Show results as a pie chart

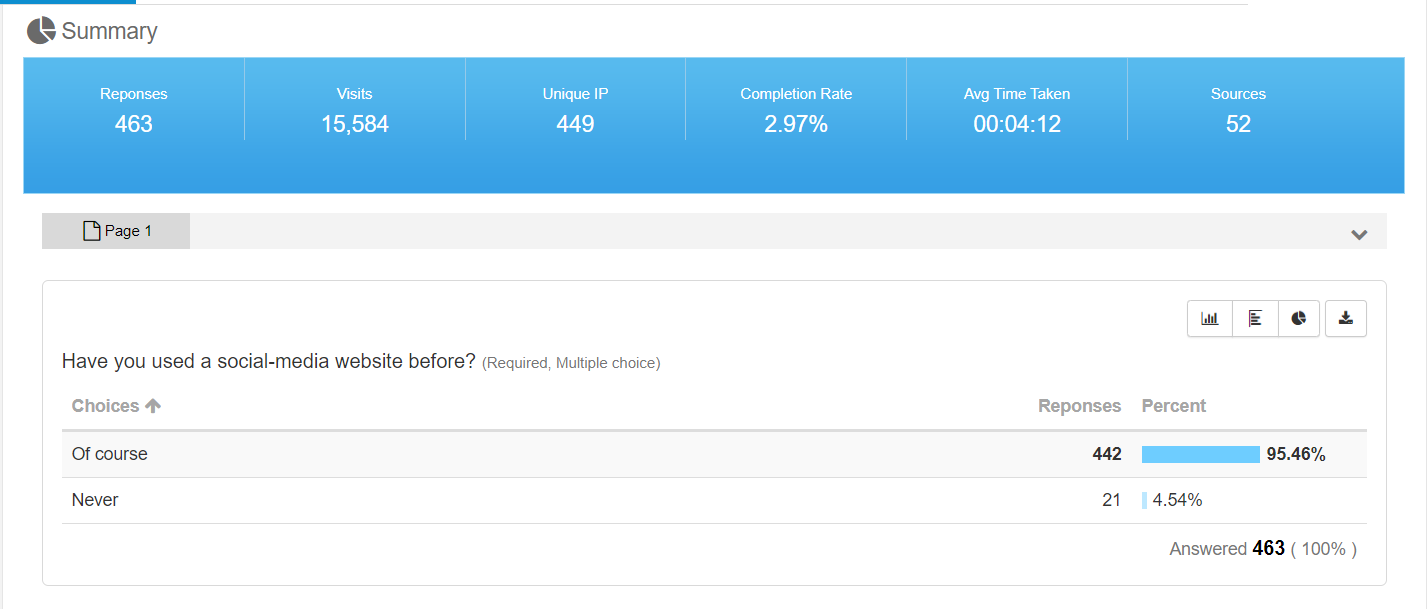pyautogui.click(x=1299, y=319)
